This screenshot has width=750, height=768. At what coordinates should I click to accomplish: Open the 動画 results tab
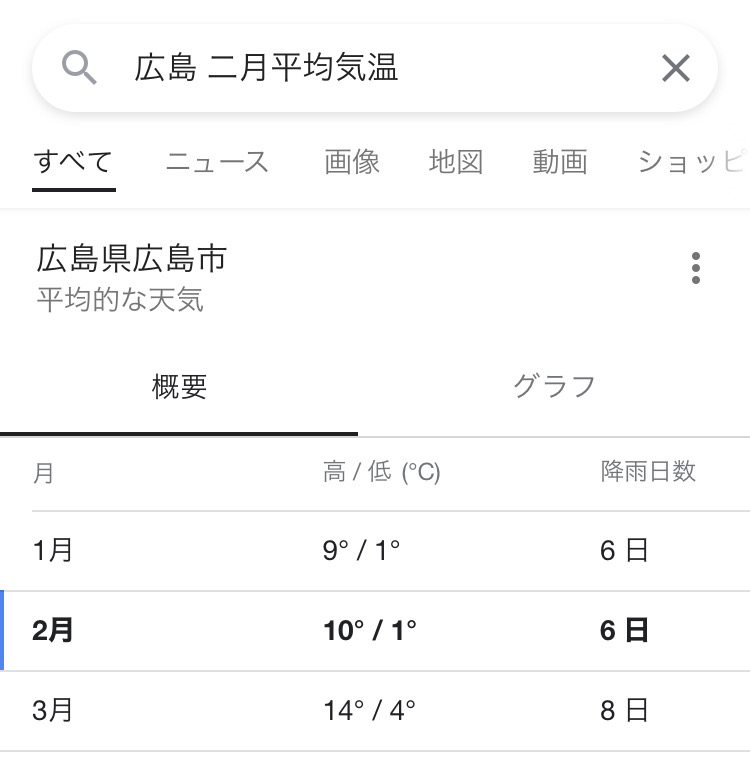pyautogui.click(x=560, y=162)
